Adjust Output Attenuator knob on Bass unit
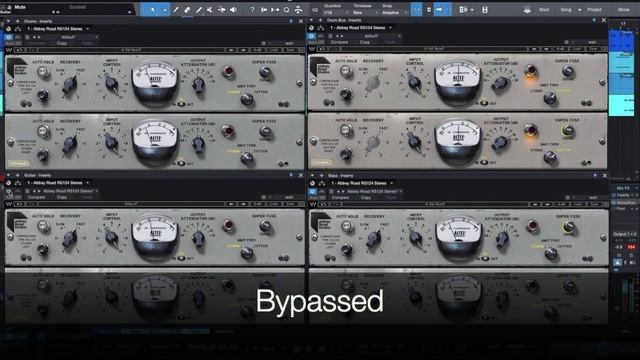The image size is (640, 360). tap(502, 238)
